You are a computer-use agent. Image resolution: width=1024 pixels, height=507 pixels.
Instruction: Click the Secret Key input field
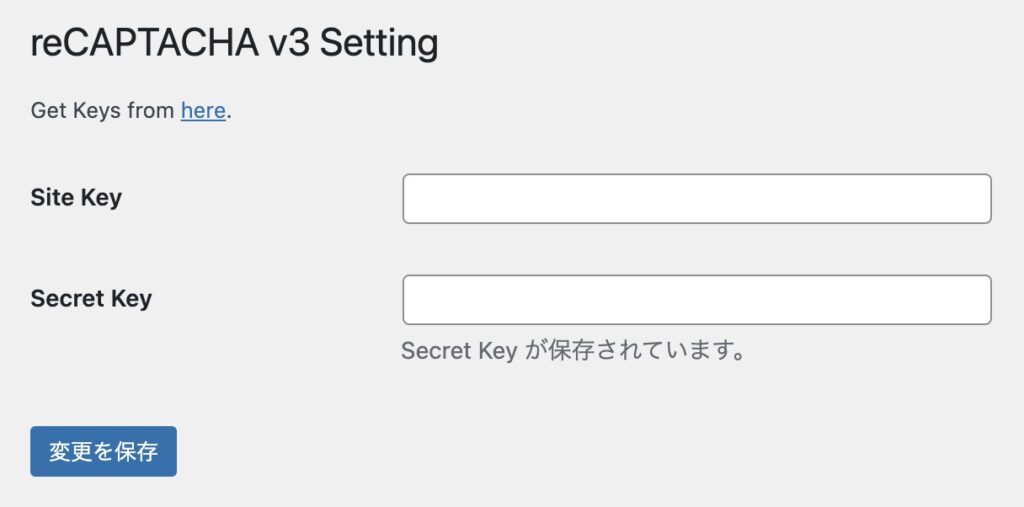[x=696, y=300]
